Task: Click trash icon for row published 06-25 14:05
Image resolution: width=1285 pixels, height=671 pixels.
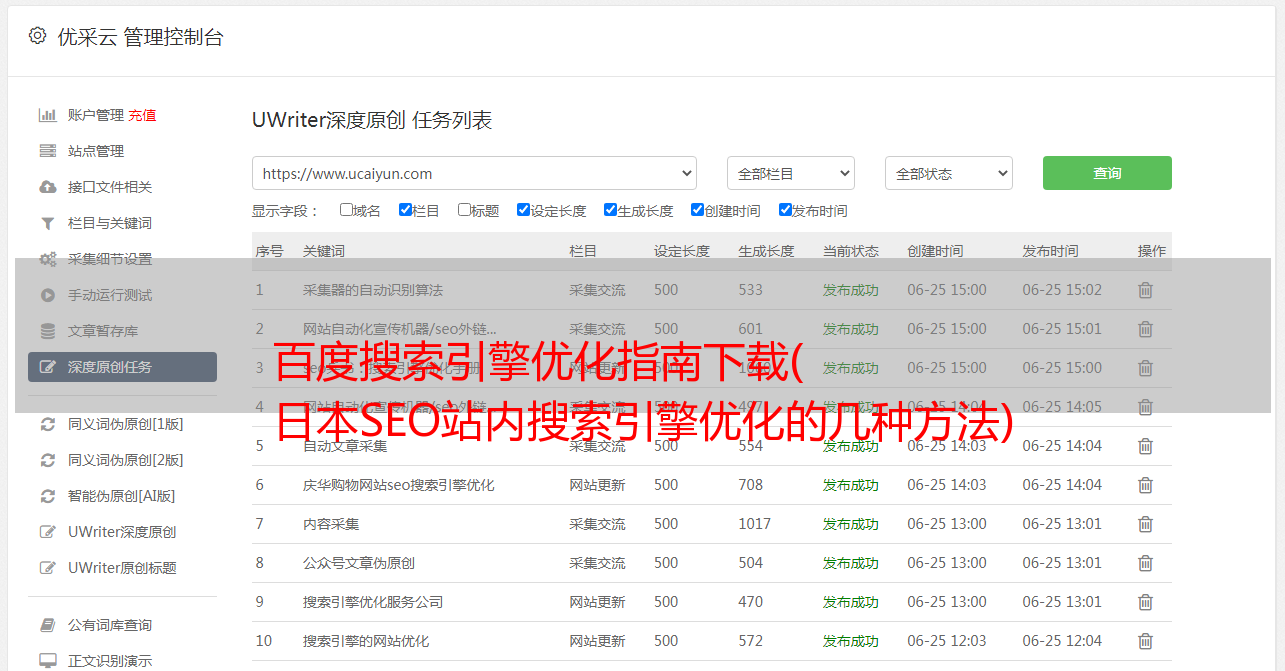Action: click(1145, 407)
